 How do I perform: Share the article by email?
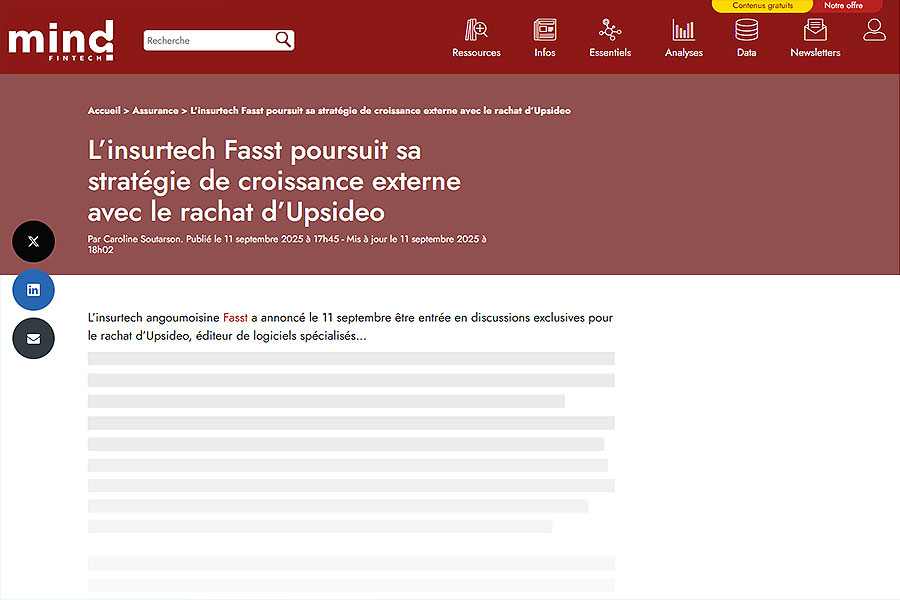point(34,339)
